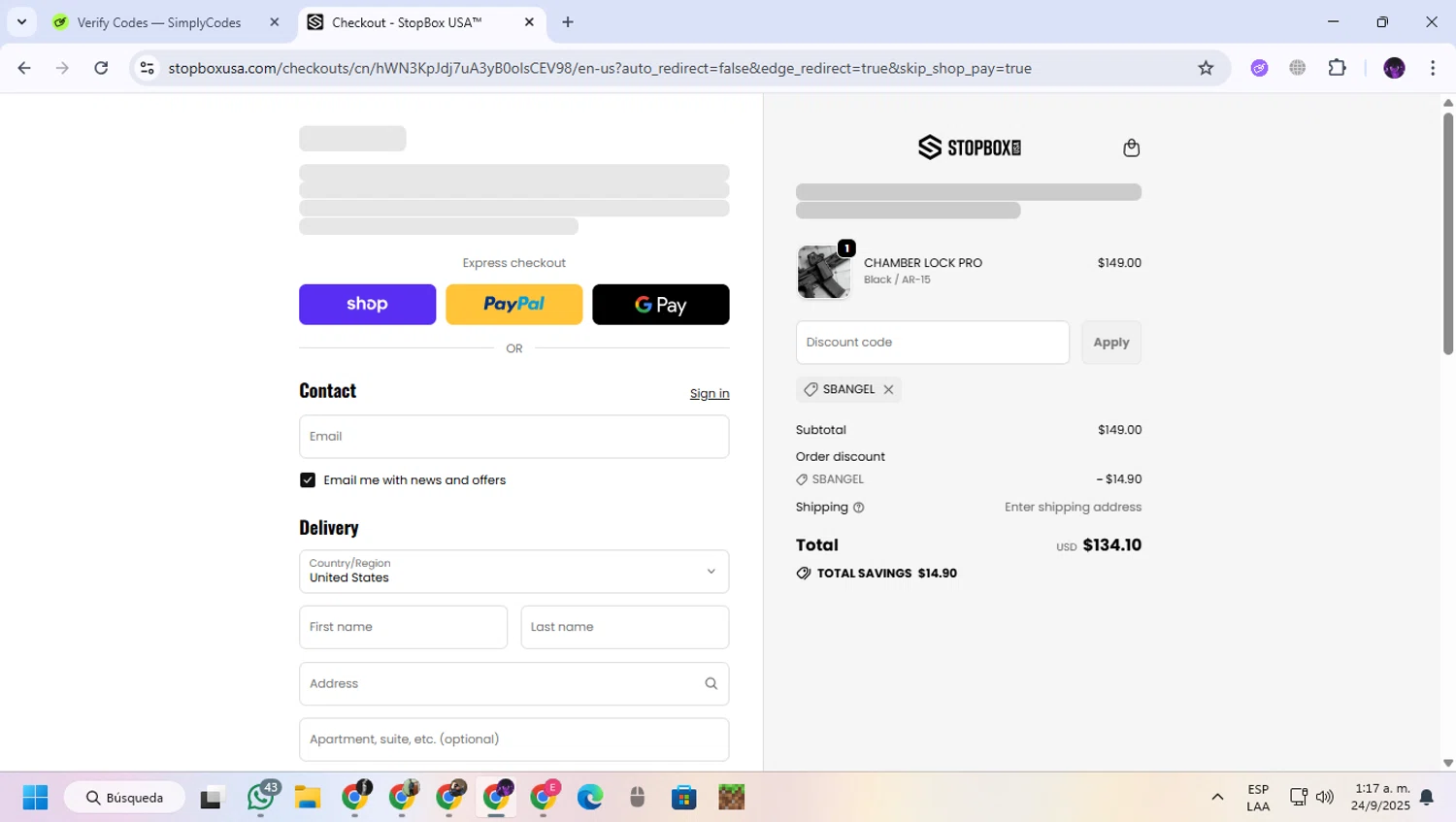Image resolution: width=1456 pixels, height=822 pixels.
Task: Click the First name field
Action: click(403, 627)
